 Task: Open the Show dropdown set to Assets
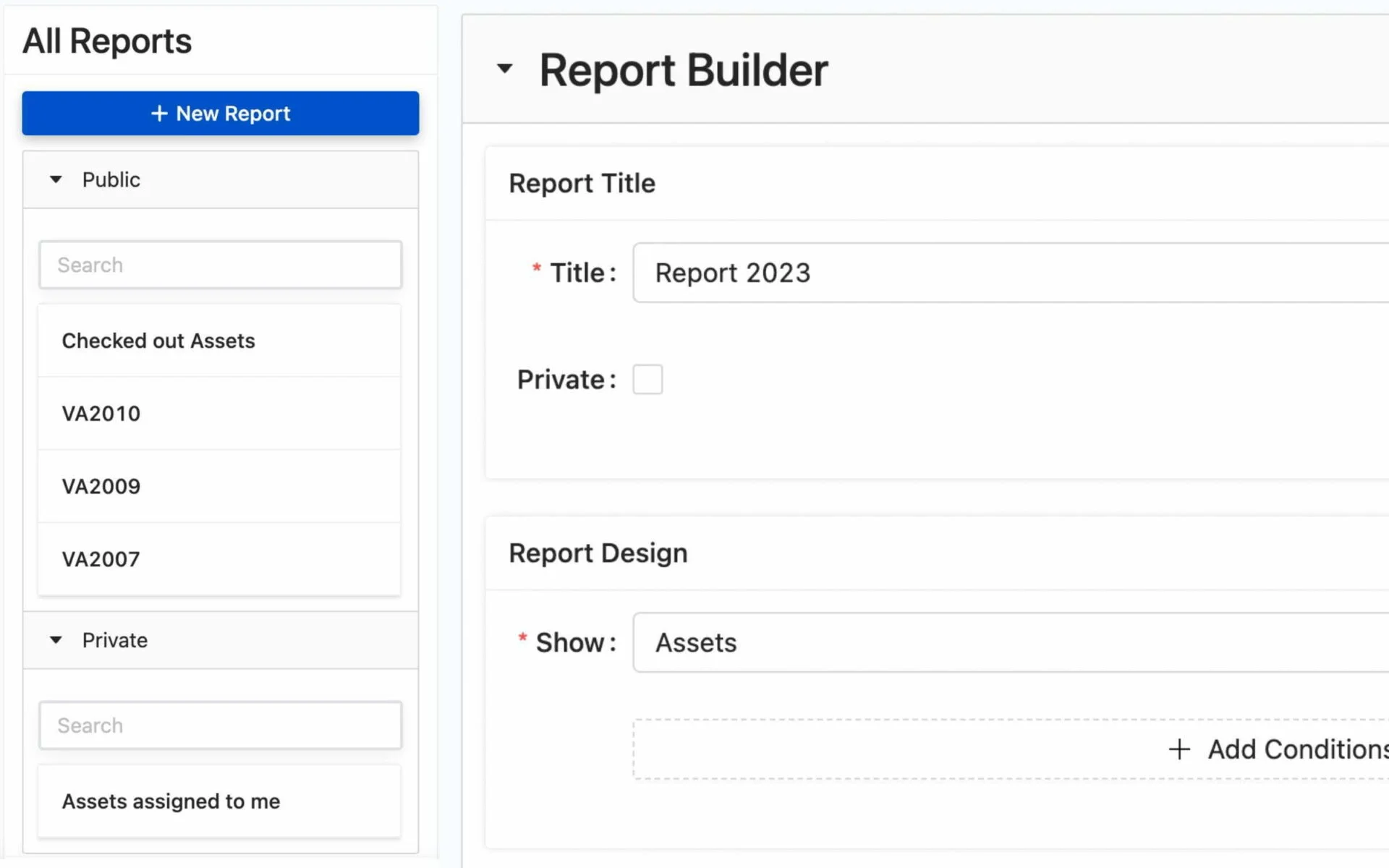click(x=1011, y=642)
